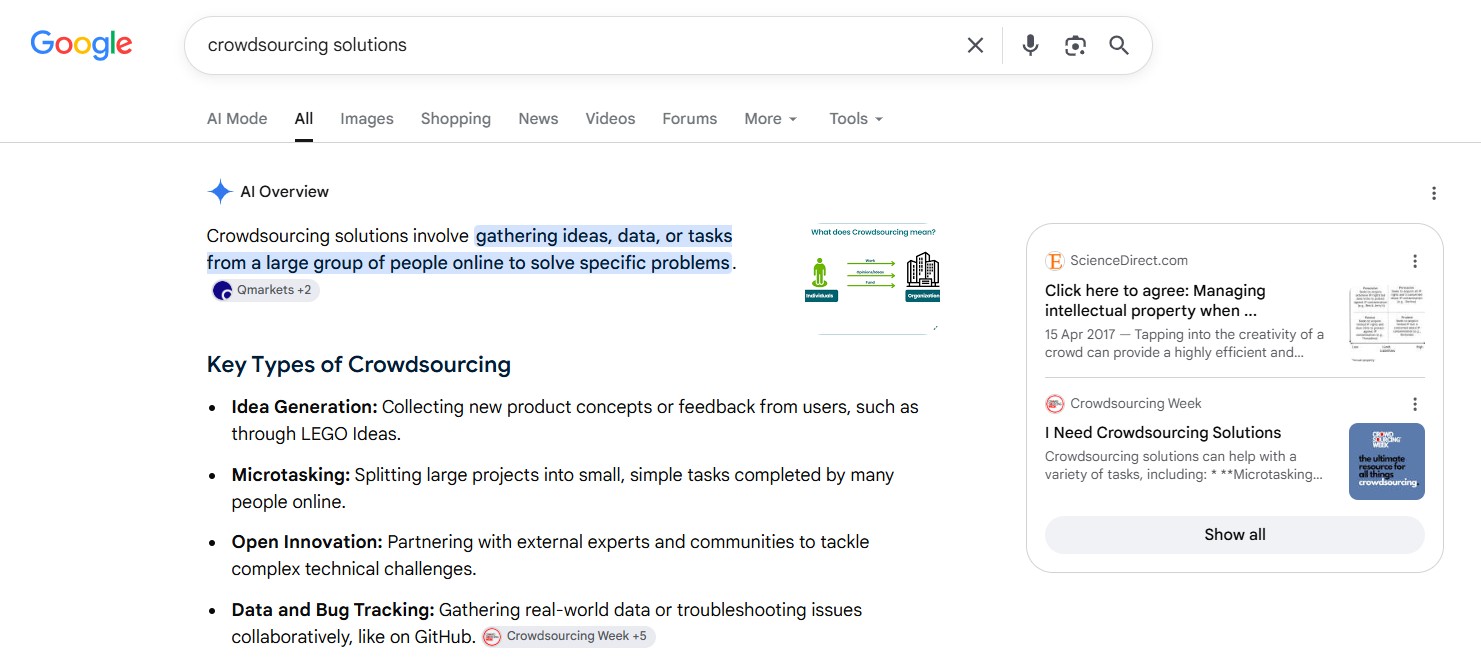This screenshot has width=1481, height=667.
Task: Click the AI Overview sparkle icon
Action: tap(220, 192)
